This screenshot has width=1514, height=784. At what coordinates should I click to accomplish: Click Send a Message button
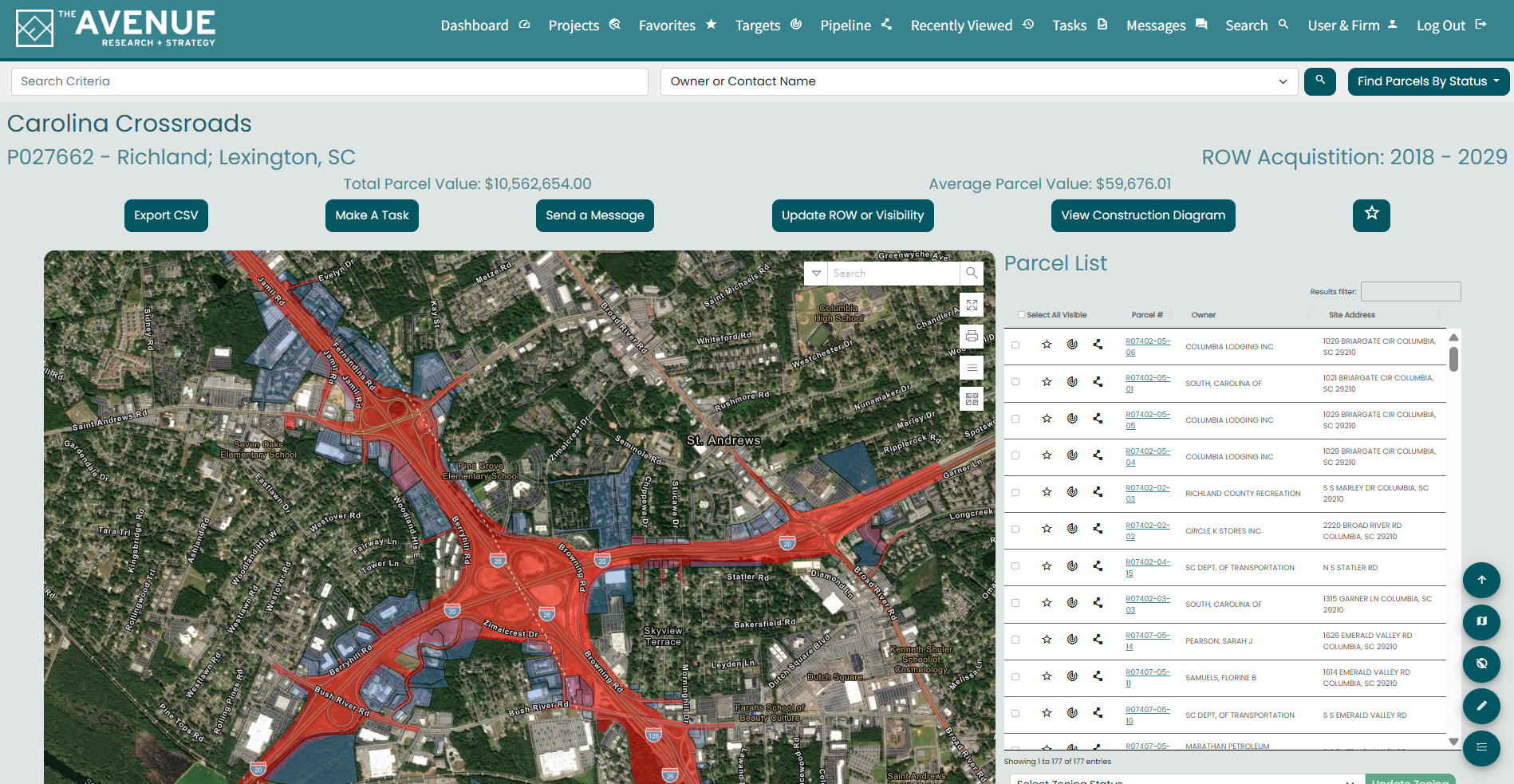point(595,215)
